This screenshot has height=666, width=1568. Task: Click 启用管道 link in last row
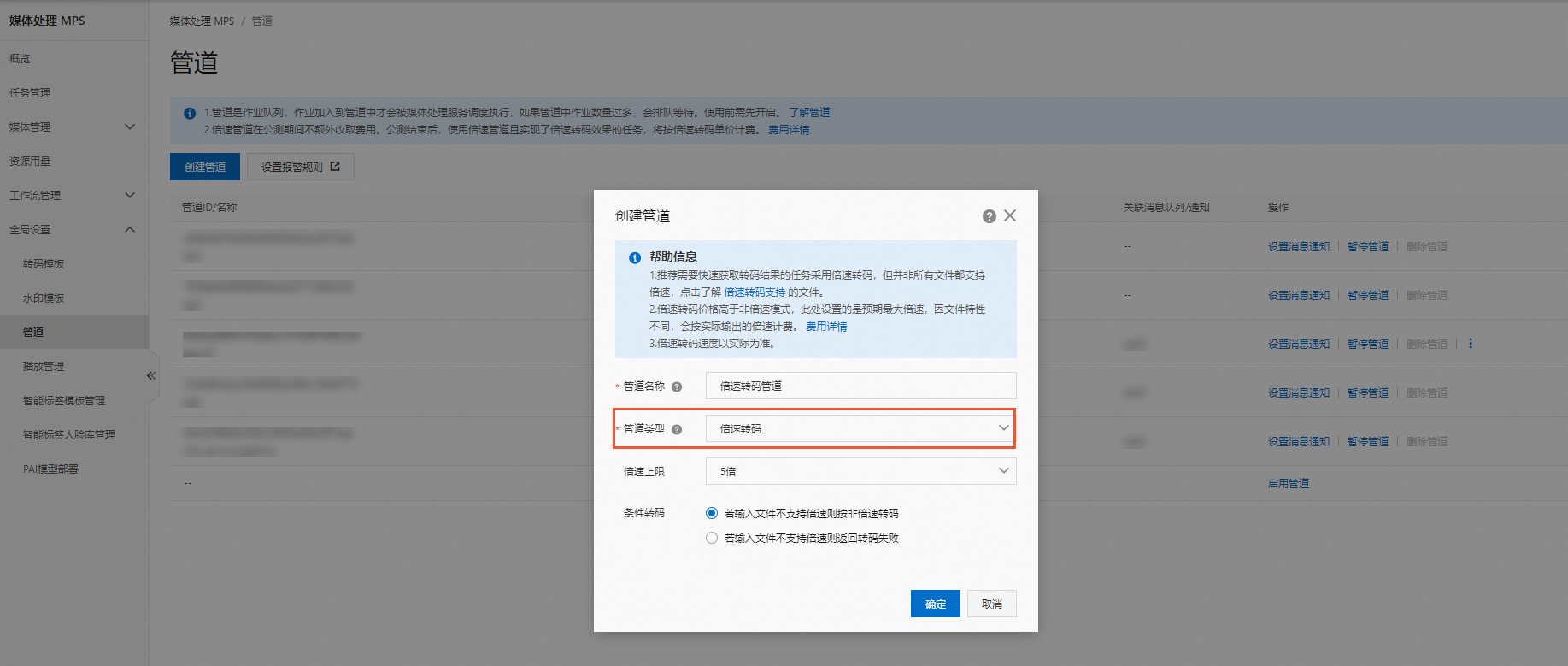click(x=1289, y=483)
